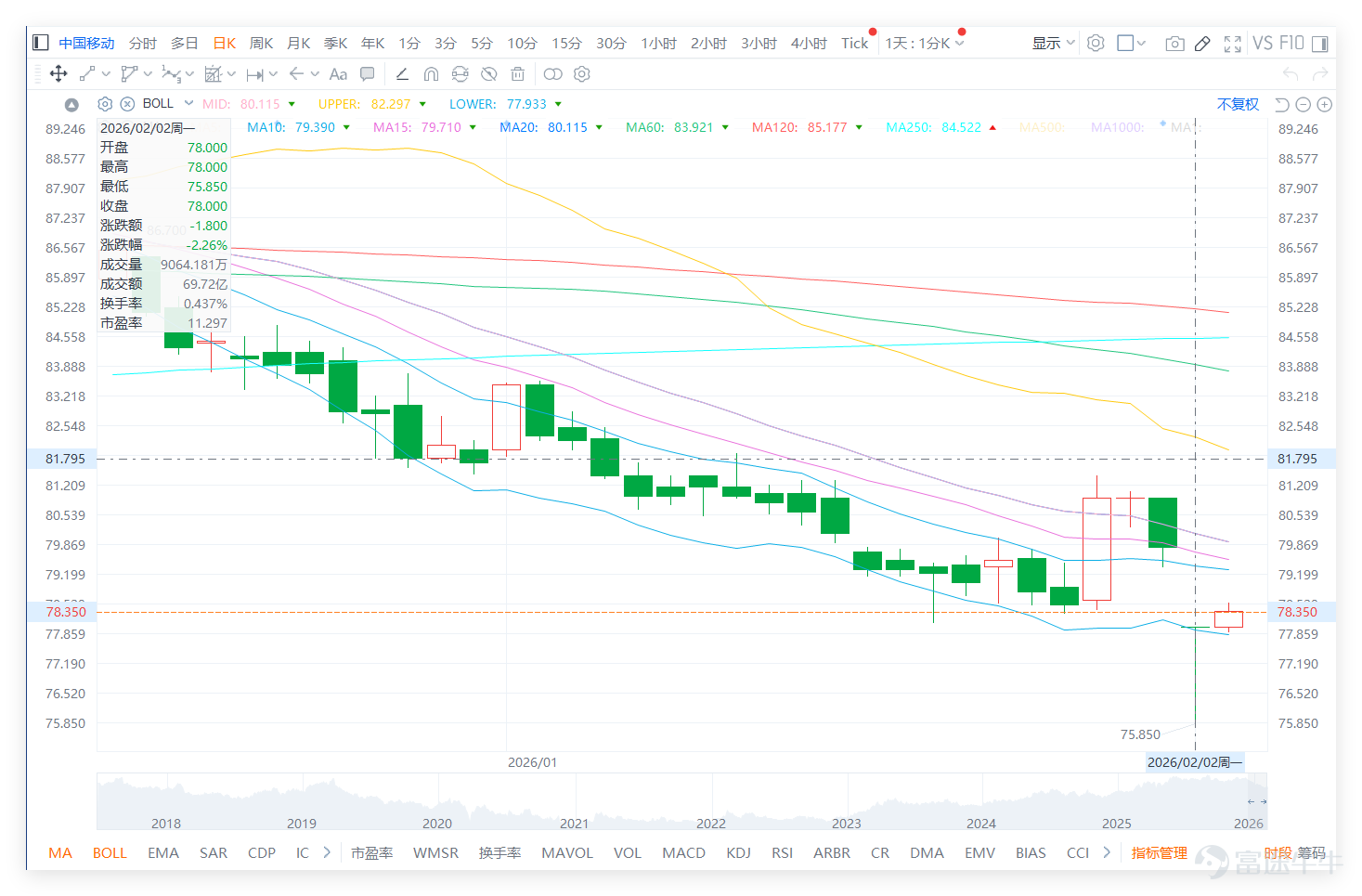Click the sync drawings icon
The width and height of the screenshot is (1362, 896).
click(460, 74)
